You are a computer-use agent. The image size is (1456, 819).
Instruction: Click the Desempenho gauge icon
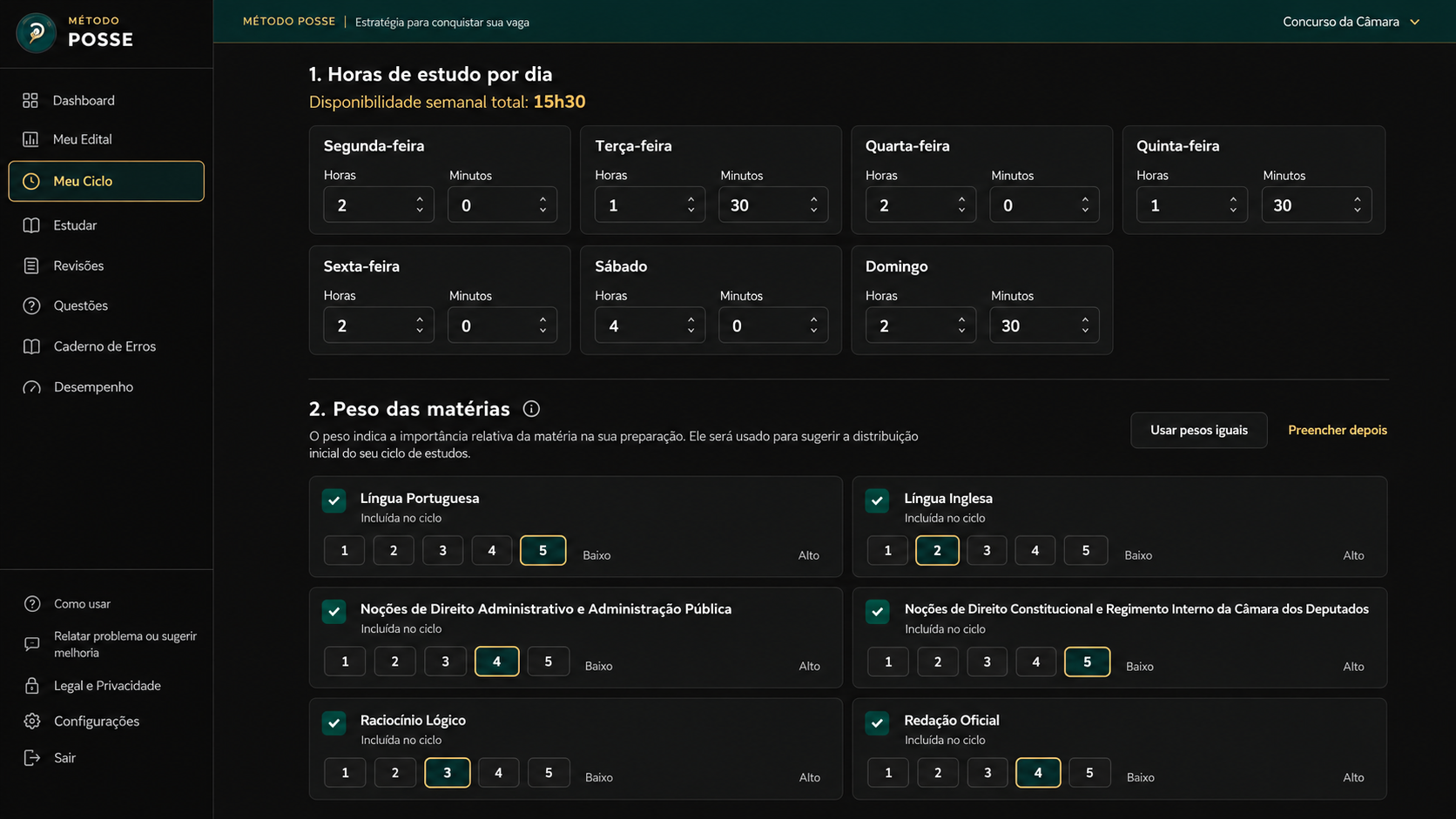(31, 387)
